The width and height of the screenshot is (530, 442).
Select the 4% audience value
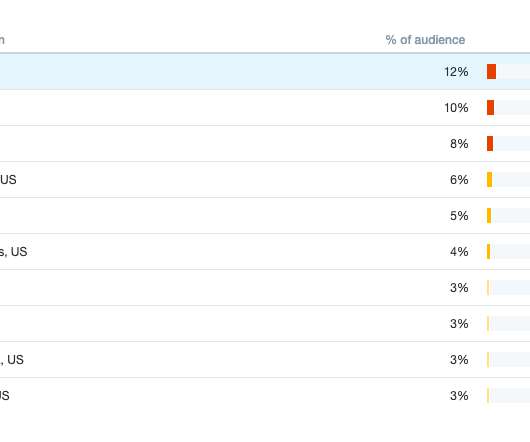point(459,252)
